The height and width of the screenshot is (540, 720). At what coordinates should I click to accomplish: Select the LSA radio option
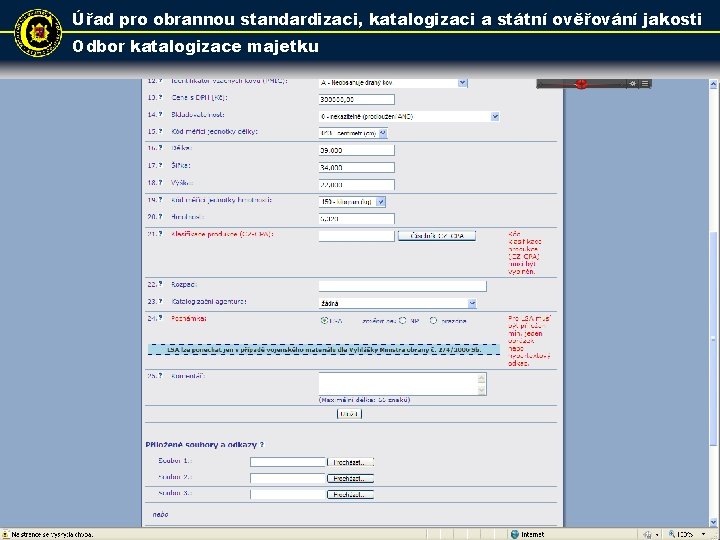point(324,321)
